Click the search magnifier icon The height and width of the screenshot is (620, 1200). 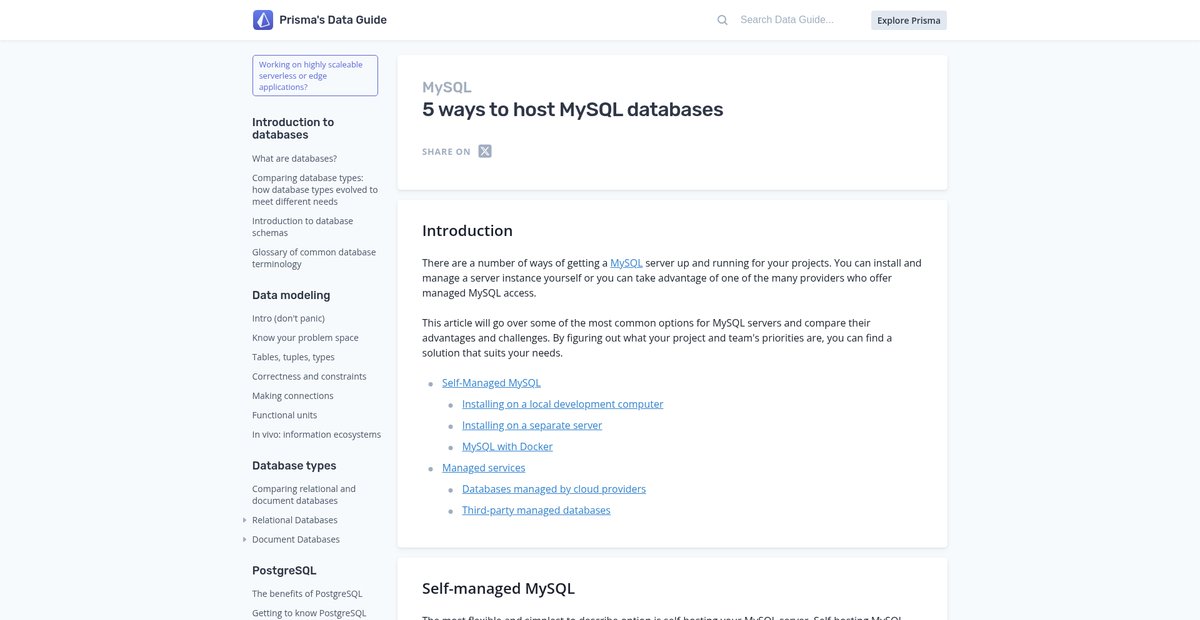[x=722, y=20]
